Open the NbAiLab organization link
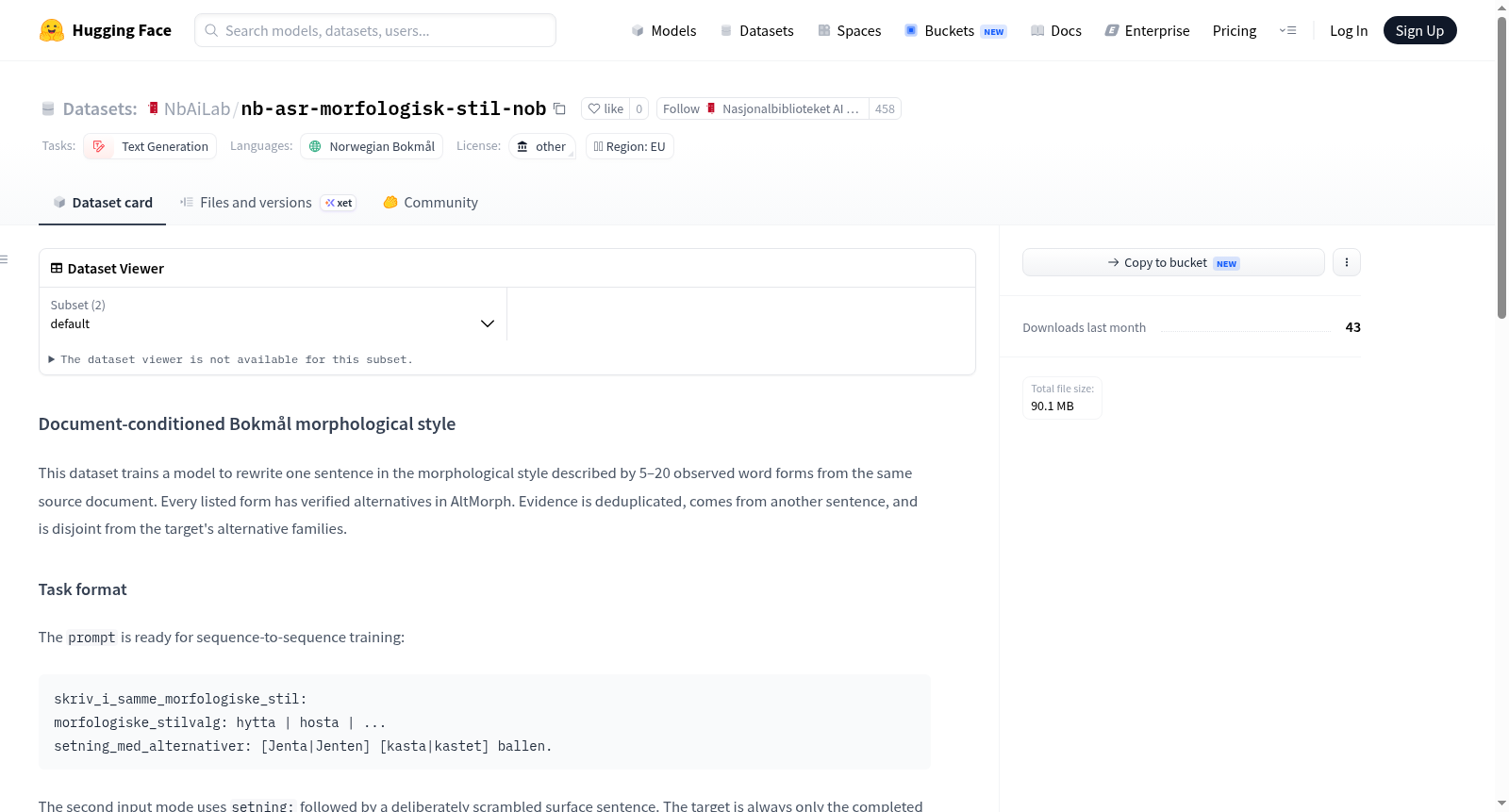The height and width of the screenshot is (812, 1509). click(197, 108)
